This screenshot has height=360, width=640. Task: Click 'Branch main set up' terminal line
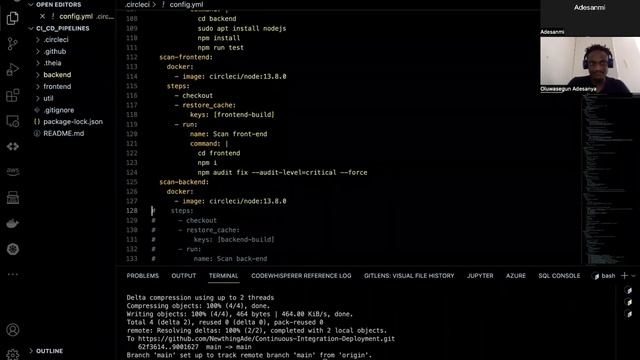pos(249,355)
